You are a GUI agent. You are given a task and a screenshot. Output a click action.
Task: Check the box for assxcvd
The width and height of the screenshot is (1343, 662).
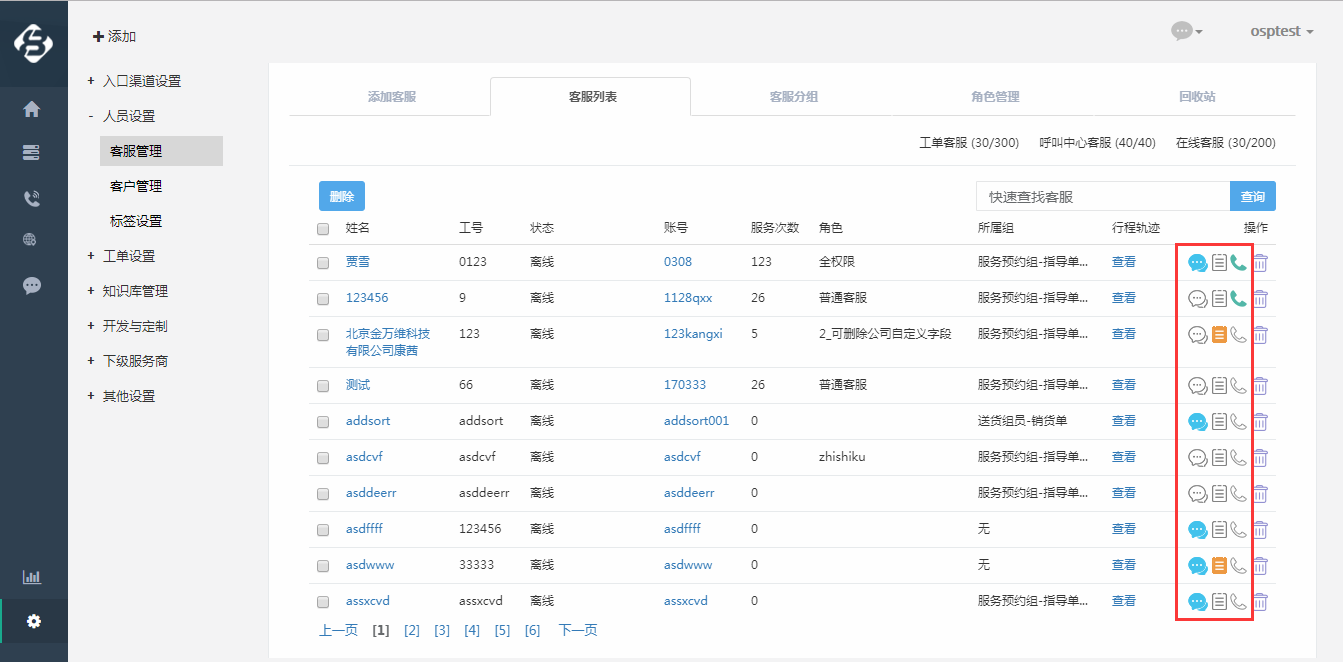tap(323, 602)
